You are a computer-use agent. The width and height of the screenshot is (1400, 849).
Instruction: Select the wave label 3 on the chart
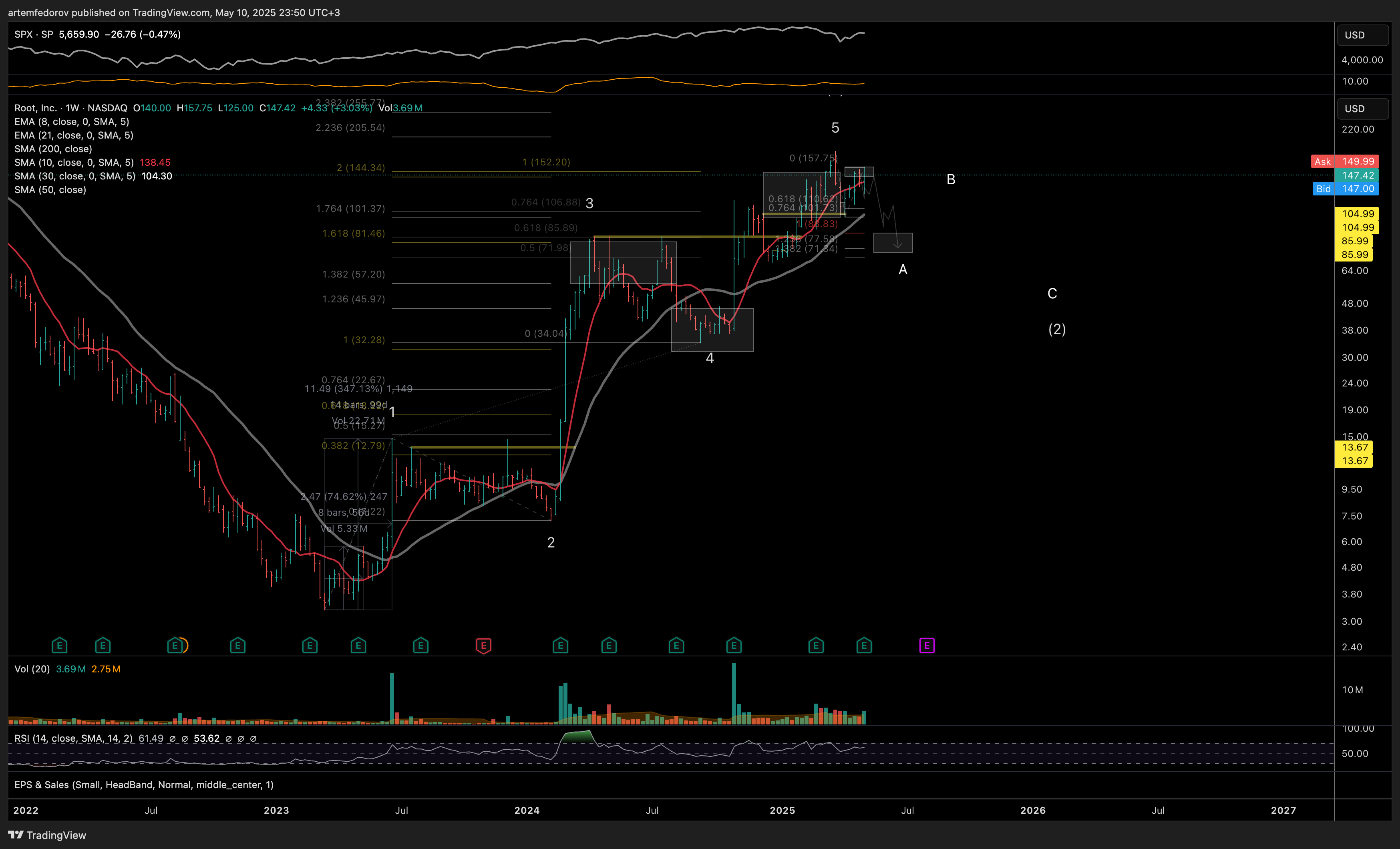click(589, 203)
